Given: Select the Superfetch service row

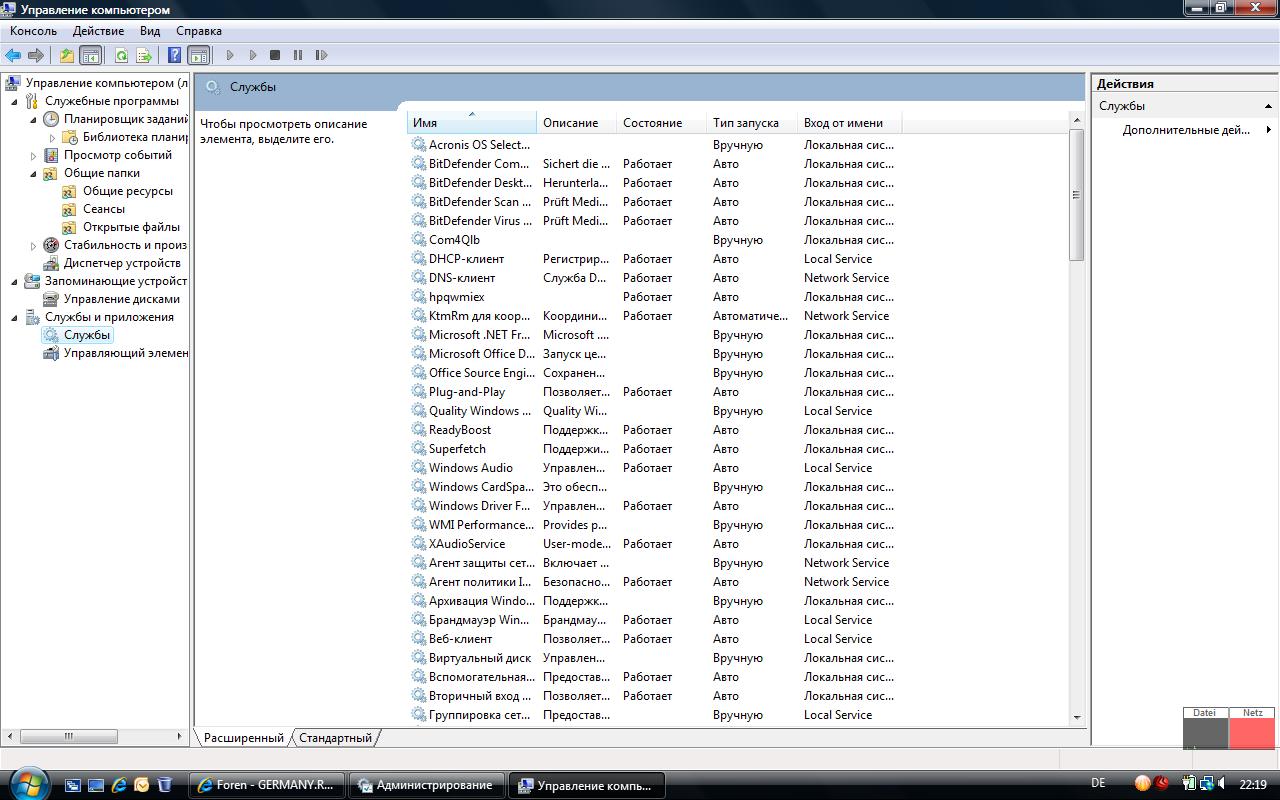Looking at the screenshot, I should click(654, 449).
